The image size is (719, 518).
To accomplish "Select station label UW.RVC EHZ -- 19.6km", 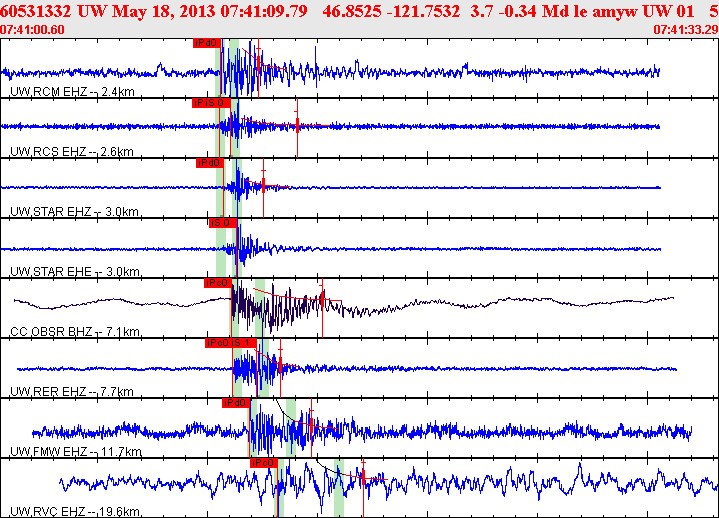I will point(75,512).
